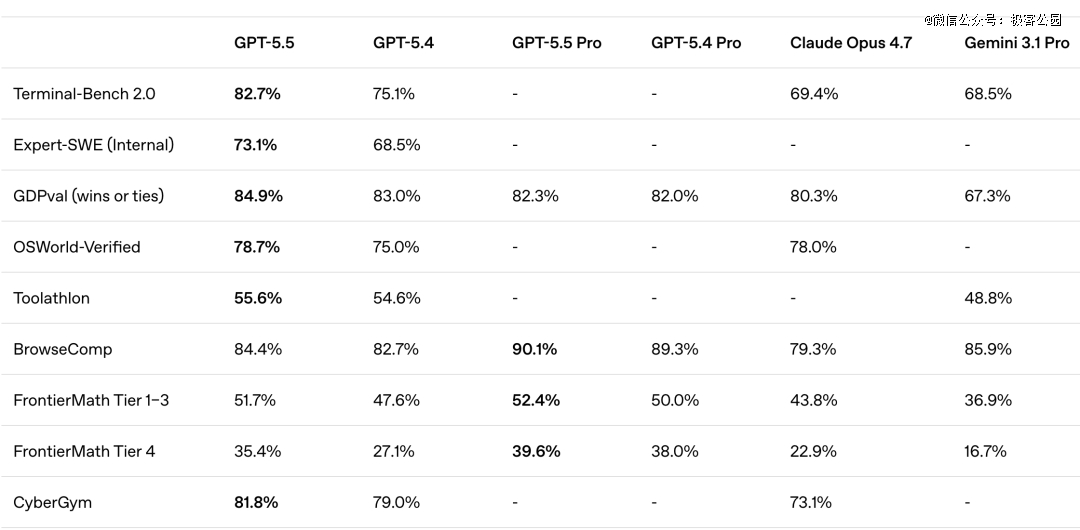1080x530 pixels.
Task: Click the Toolathlon row label
Action: point(51,298)
